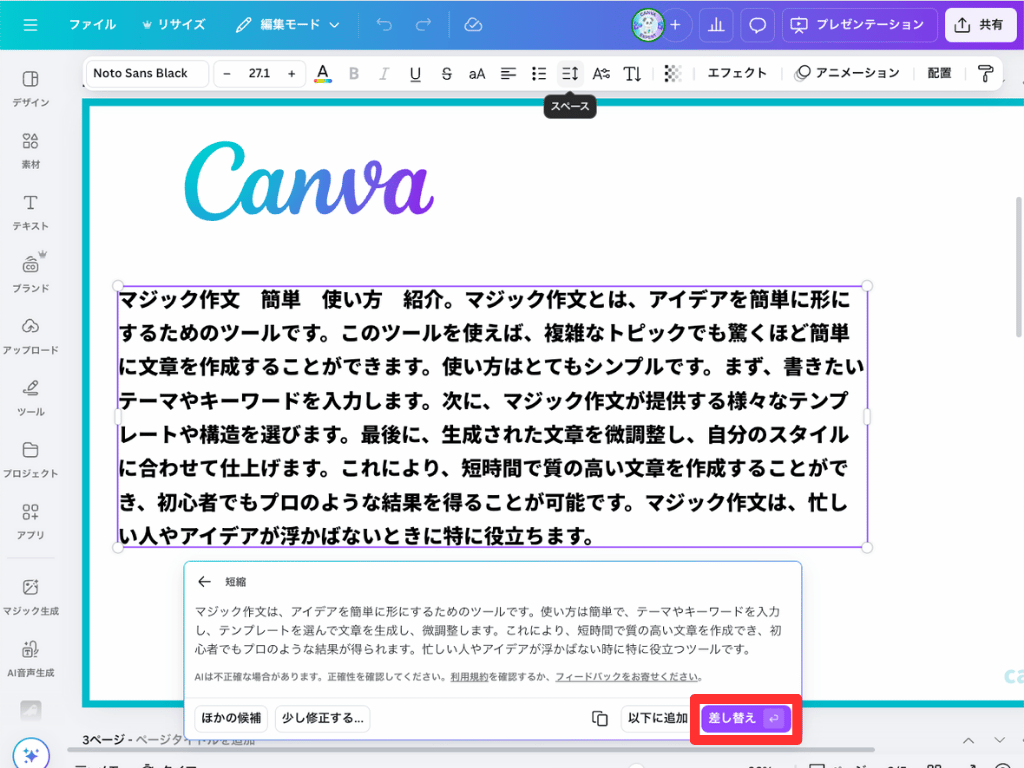Open the ツール sidebar tab
This screenshot has height=768, width=1024.
point(30,398)
